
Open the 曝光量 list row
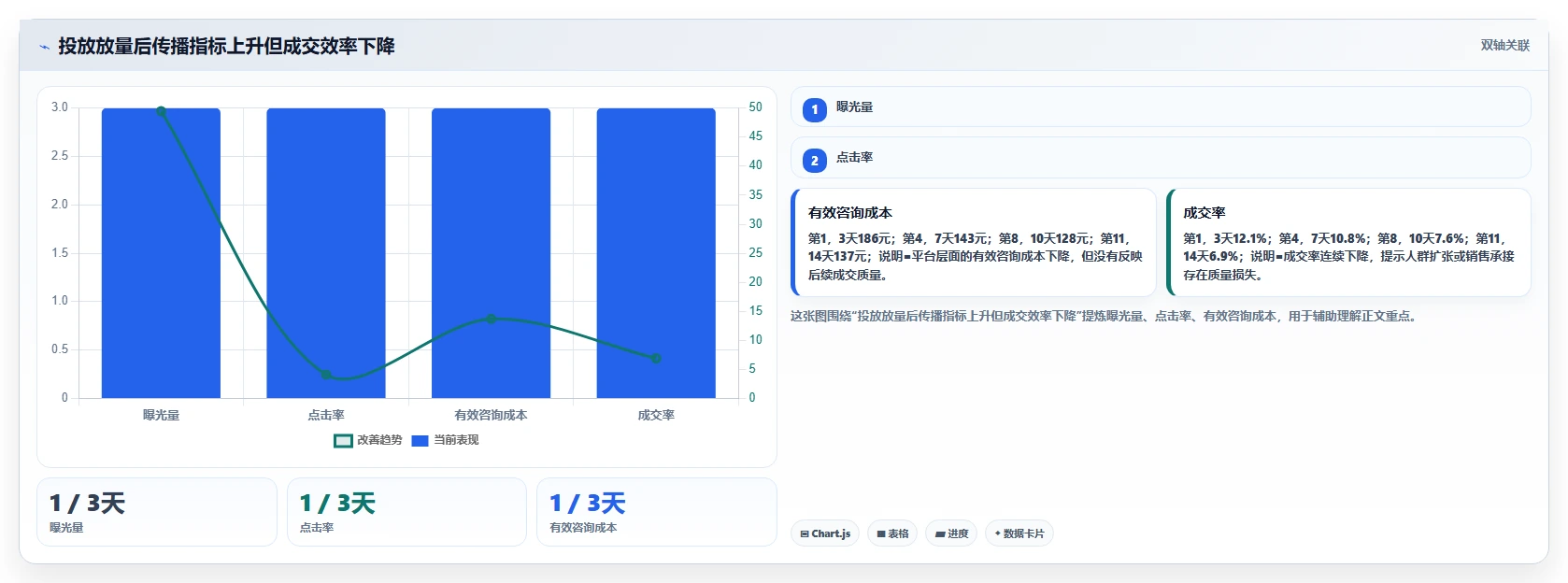click(x=1161, y=107)
